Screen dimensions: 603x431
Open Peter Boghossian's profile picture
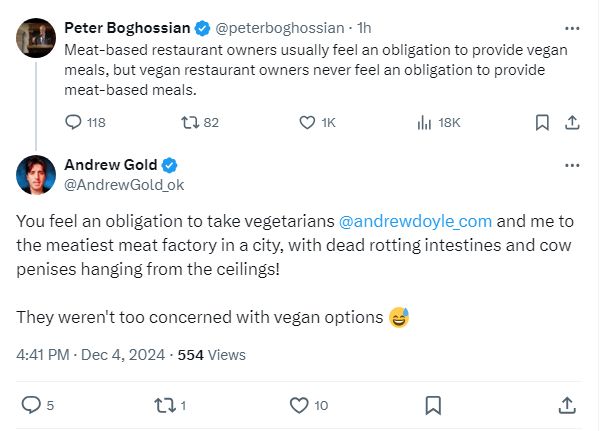(36, 38)
